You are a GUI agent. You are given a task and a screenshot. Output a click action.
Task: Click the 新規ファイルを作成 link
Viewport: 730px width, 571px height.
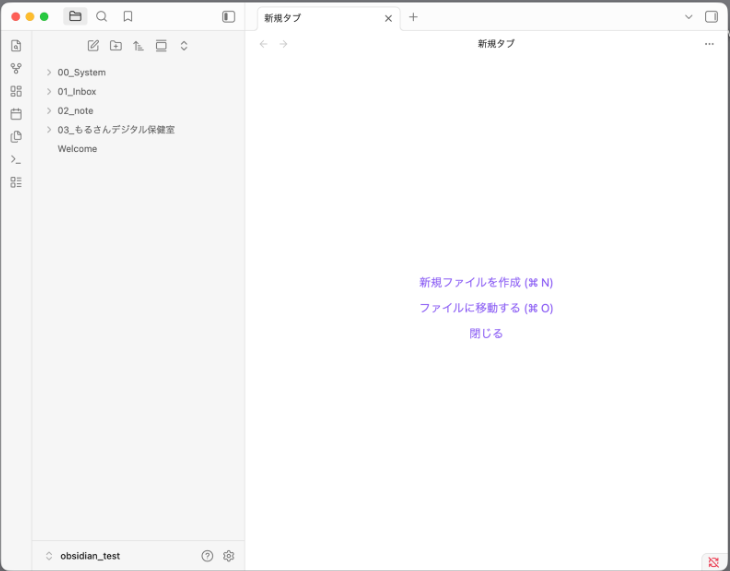point(486,283)
